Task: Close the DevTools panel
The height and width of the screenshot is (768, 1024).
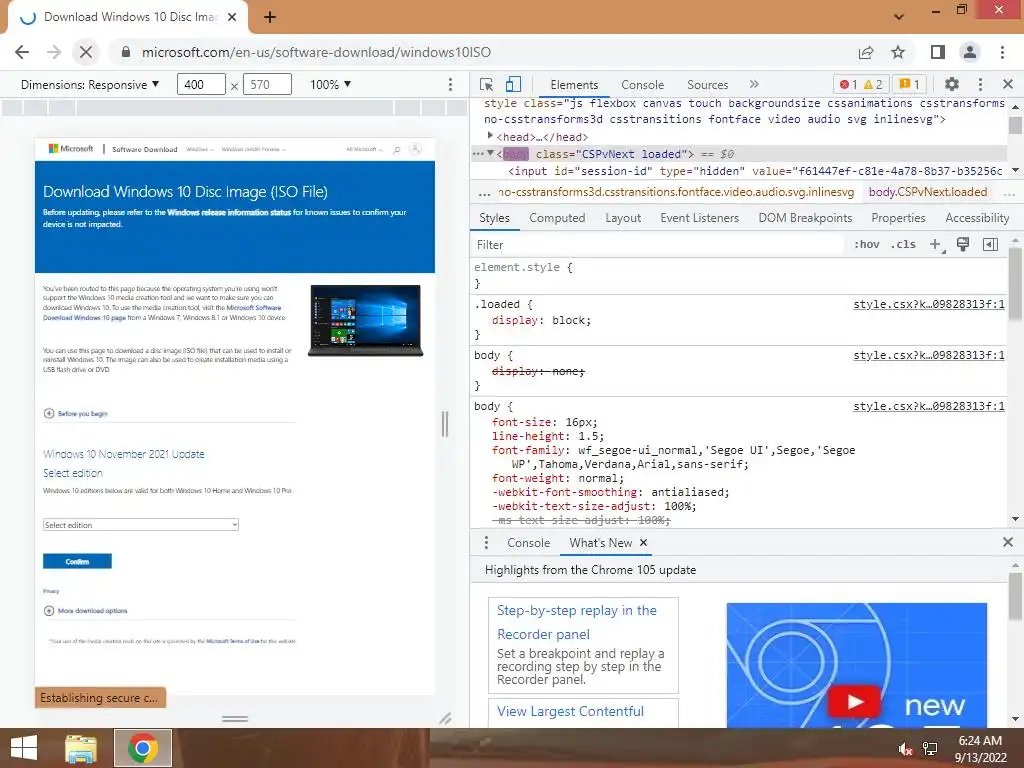Action: [x=1008, y=84]
